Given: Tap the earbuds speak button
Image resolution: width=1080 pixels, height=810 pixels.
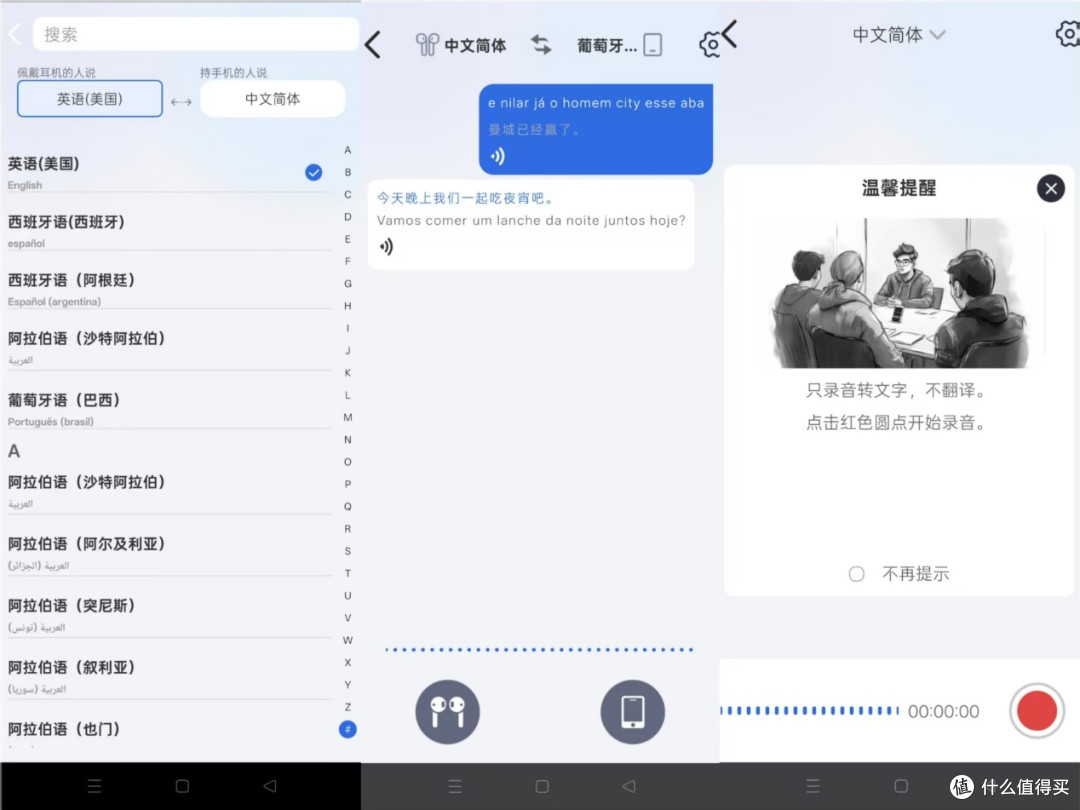Looking at the screenshot, I should 448,712.
